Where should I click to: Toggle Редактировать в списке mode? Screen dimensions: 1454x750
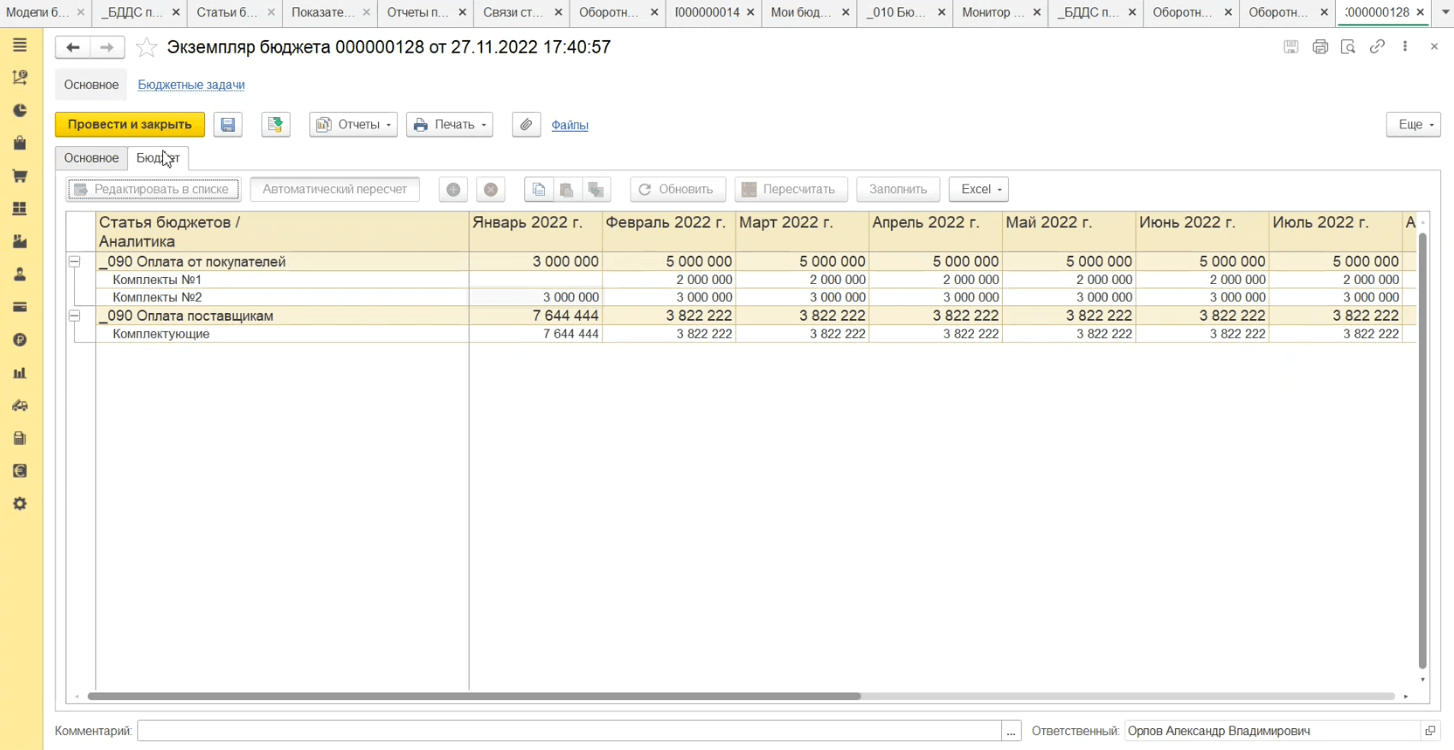(153, 189)
